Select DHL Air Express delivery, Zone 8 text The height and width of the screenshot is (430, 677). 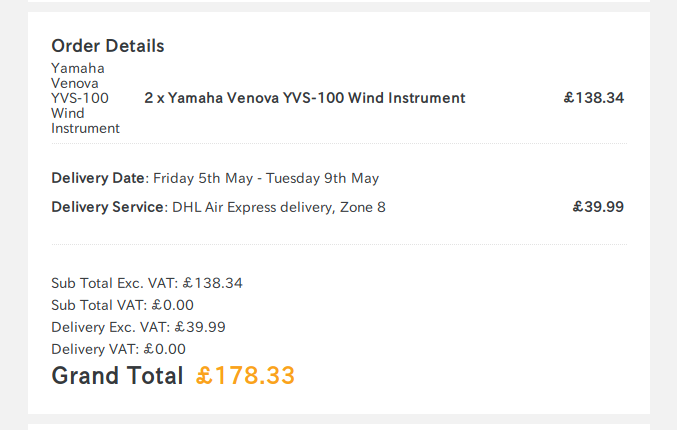[278, 207]
